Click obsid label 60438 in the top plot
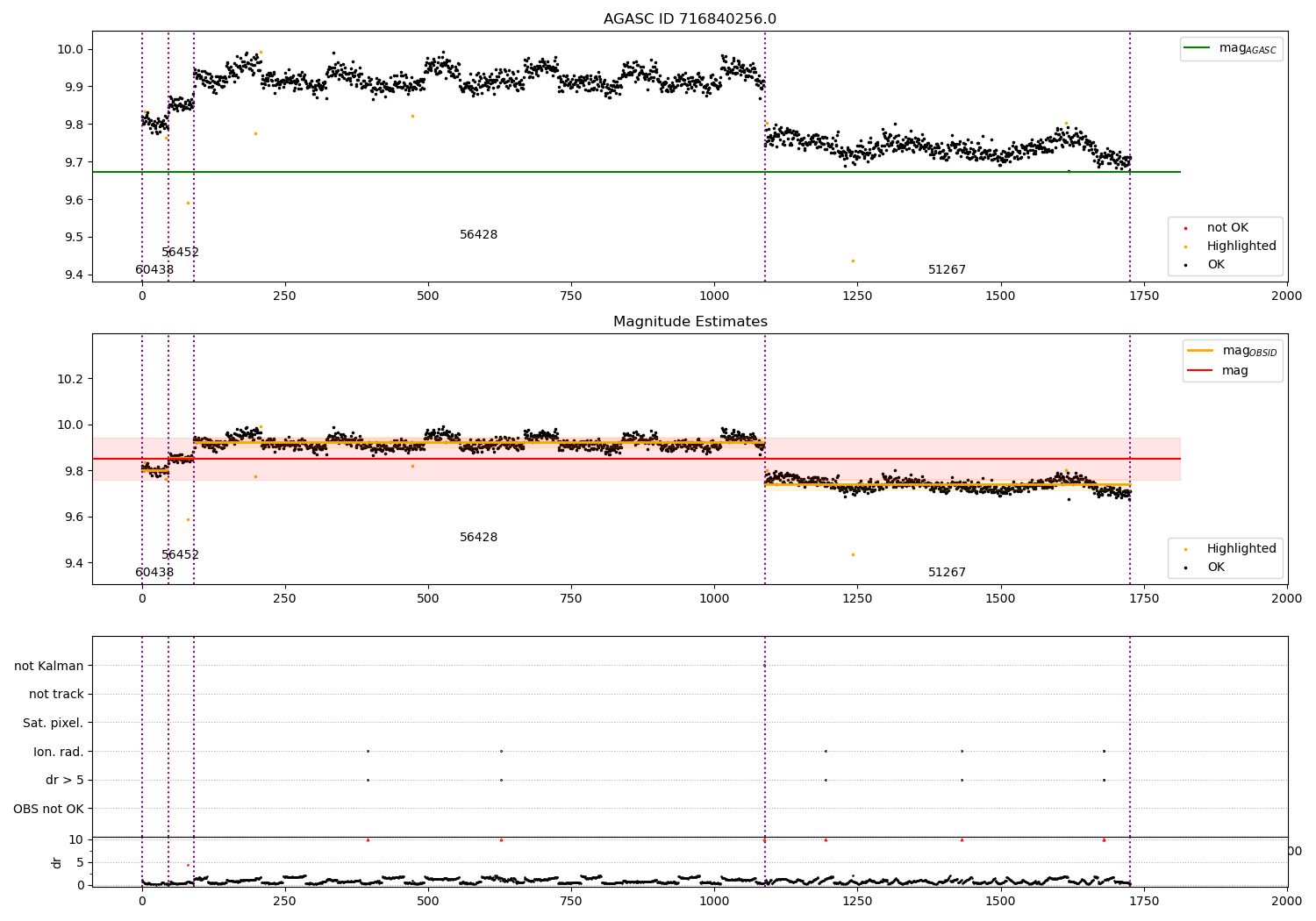Screen dimensions: 1316x921 (x=154, y=270)
